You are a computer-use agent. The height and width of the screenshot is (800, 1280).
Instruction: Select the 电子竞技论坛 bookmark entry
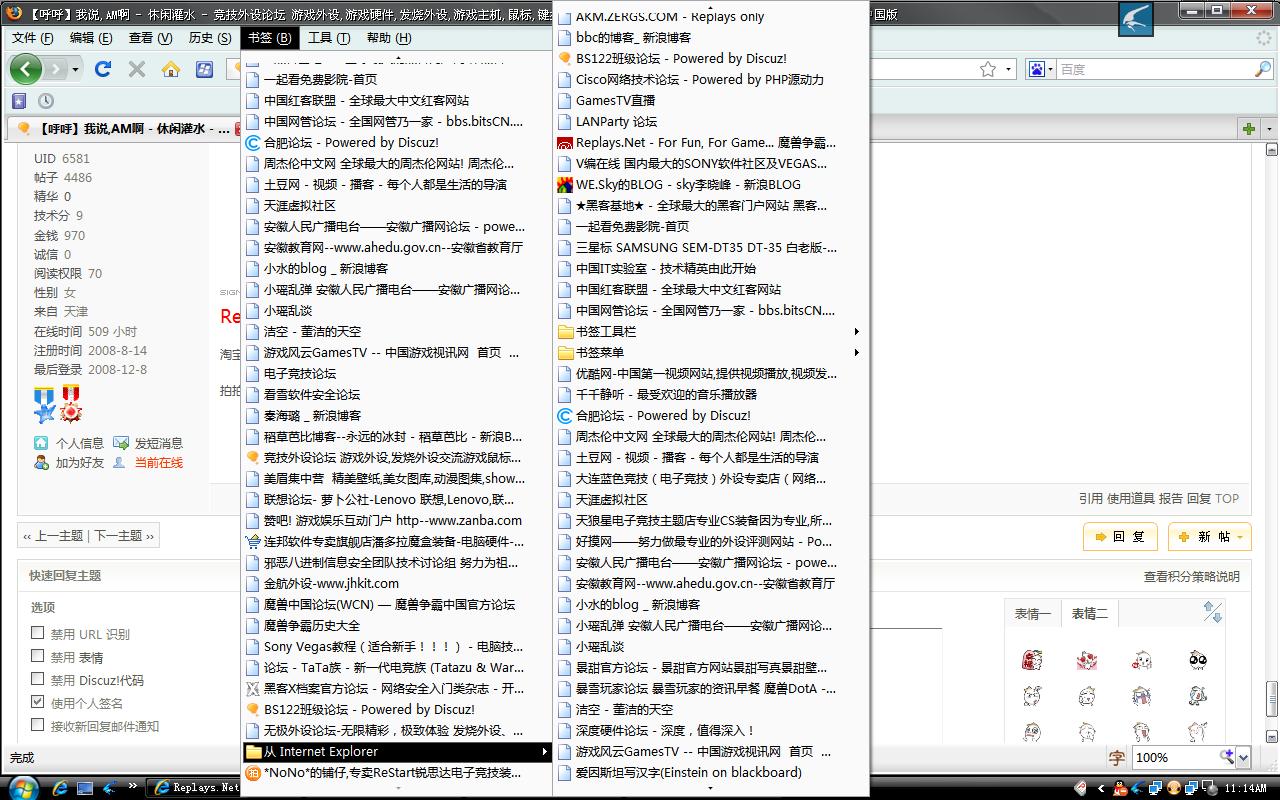click(300, 373)
